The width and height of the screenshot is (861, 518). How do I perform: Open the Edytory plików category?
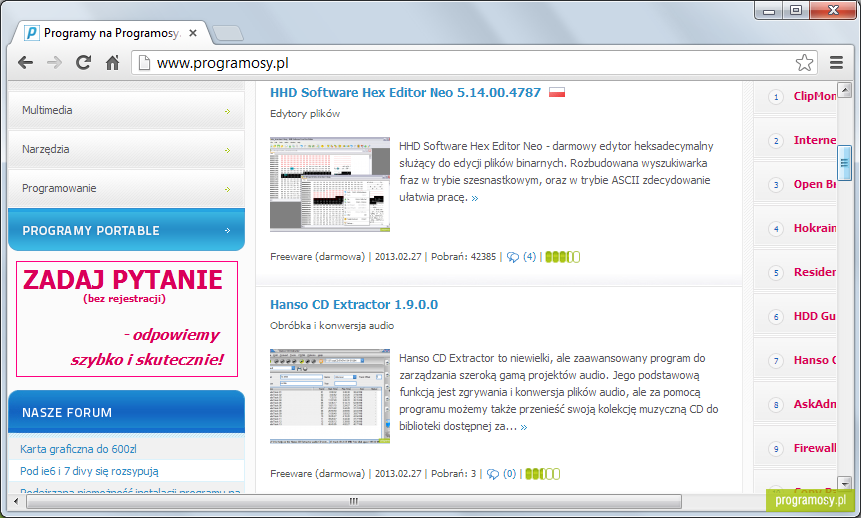pos(305,114)
